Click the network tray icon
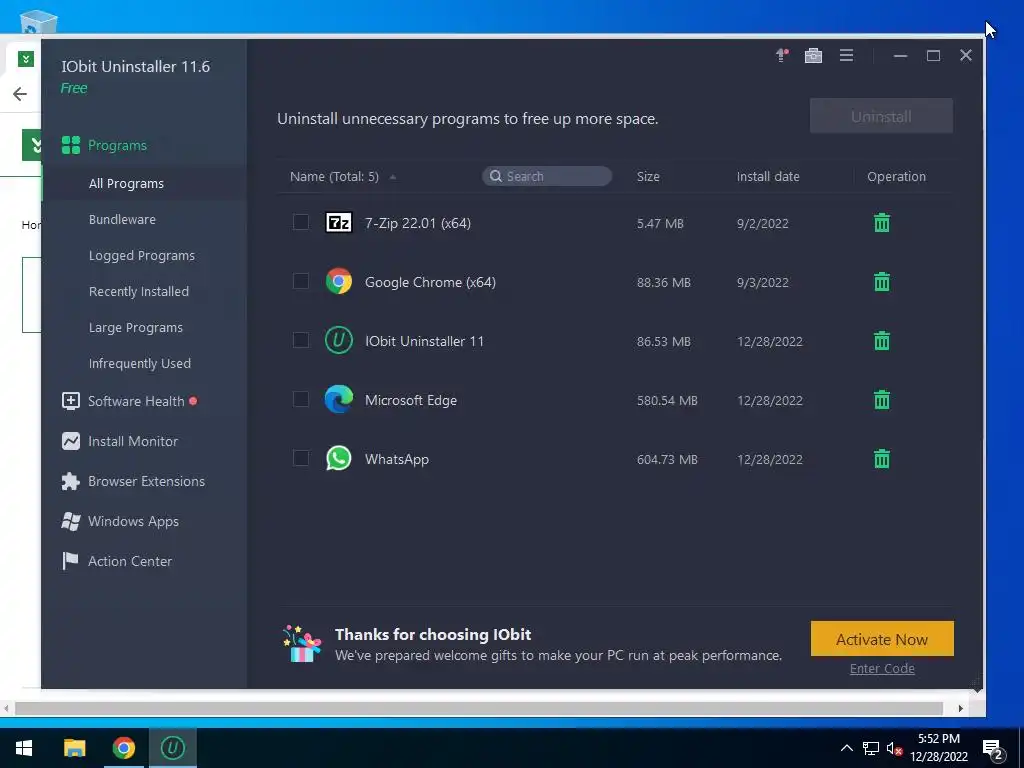 point(871,748)
